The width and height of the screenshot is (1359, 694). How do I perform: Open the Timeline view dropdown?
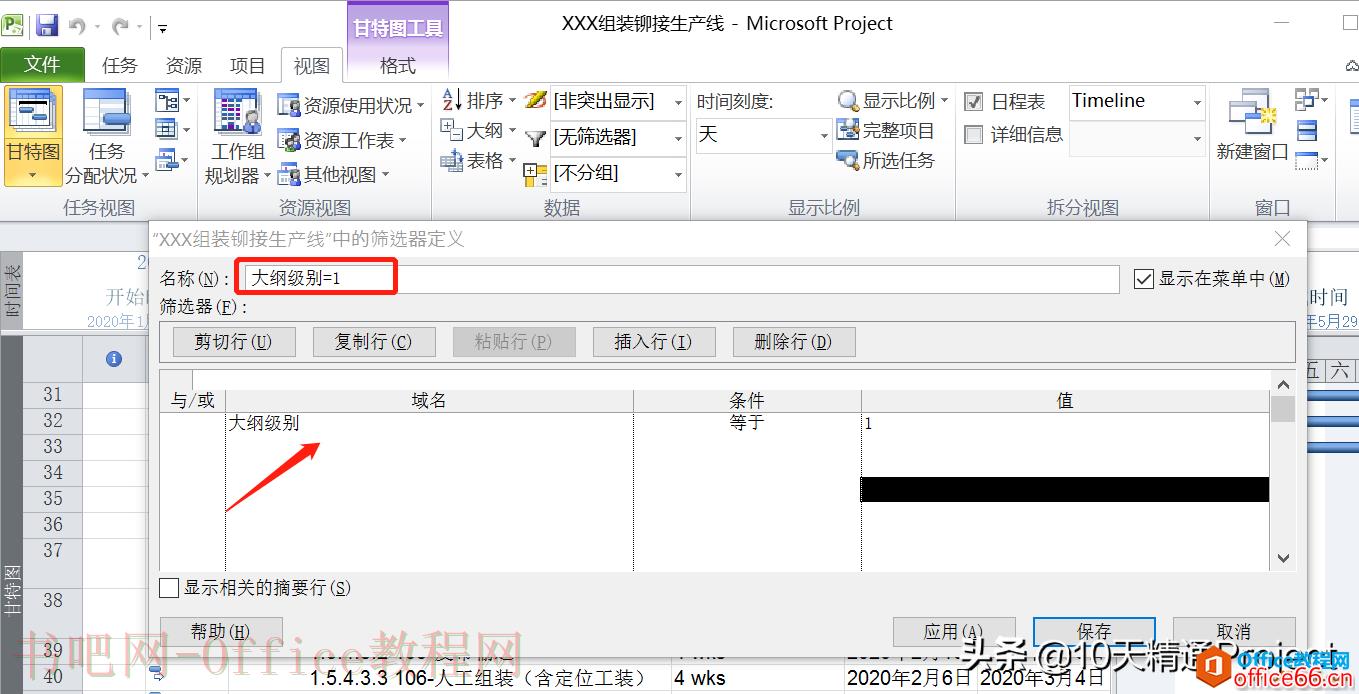(1197, 102)
